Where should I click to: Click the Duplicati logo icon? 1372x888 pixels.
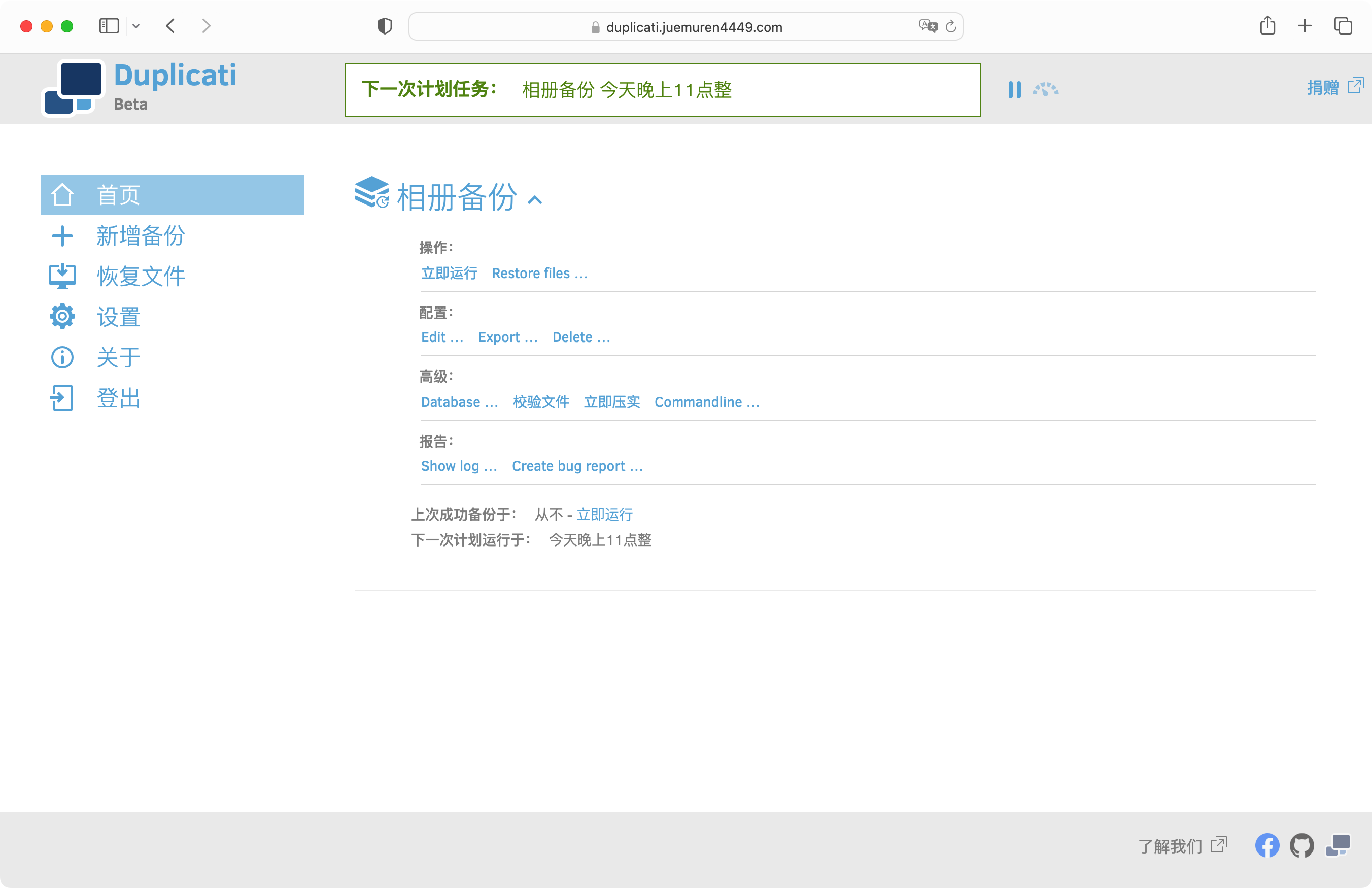point(73,88)
